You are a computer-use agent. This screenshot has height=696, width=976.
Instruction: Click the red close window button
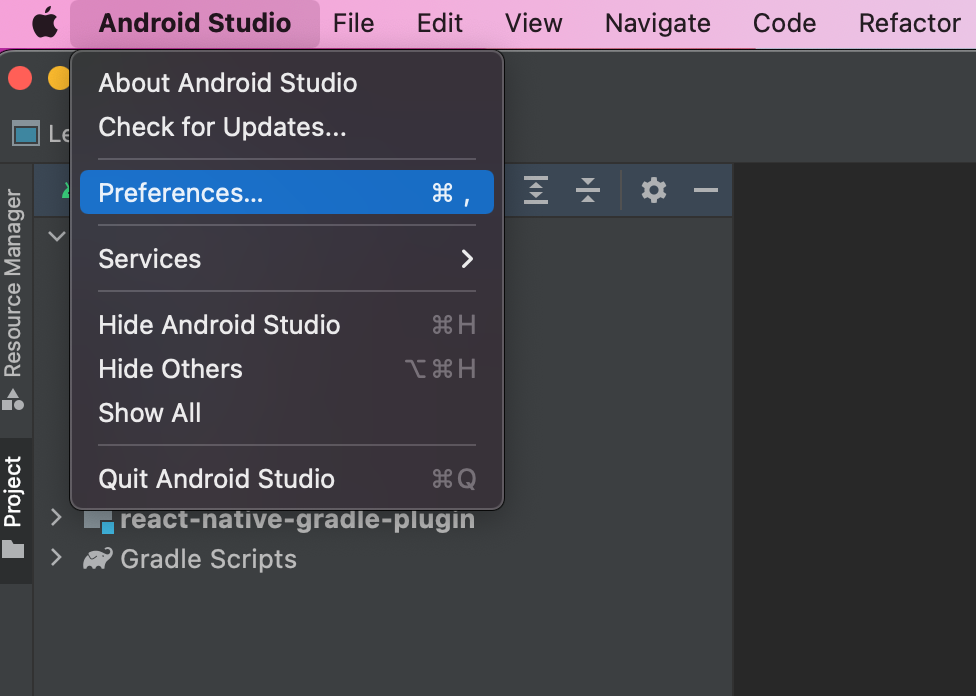20,78
